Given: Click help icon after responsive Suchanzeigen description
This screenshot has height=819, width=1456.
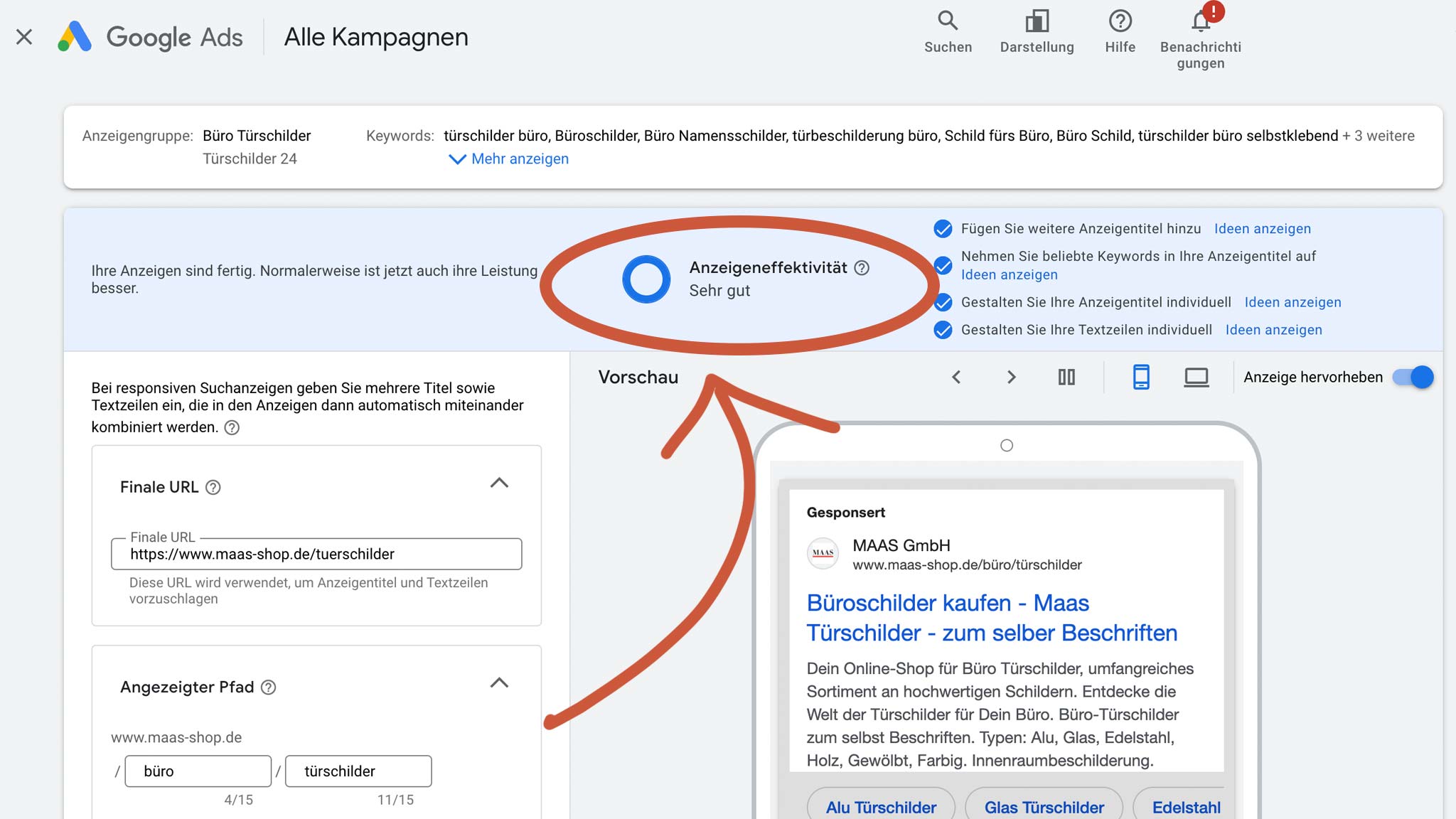Looking at the screenshot, I should (232, 427).
